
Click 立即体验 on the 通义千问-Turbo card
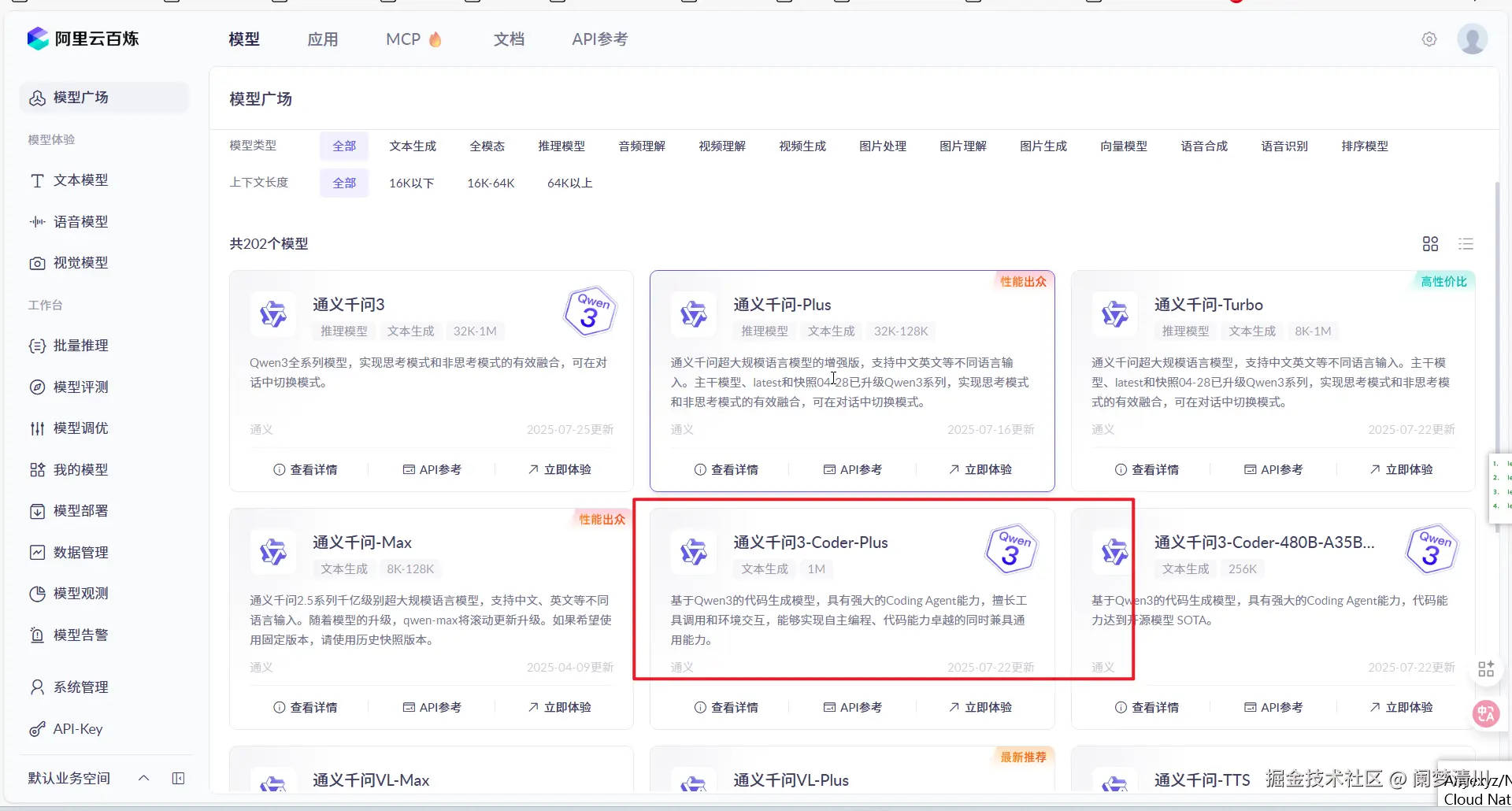coord(1400,470)
